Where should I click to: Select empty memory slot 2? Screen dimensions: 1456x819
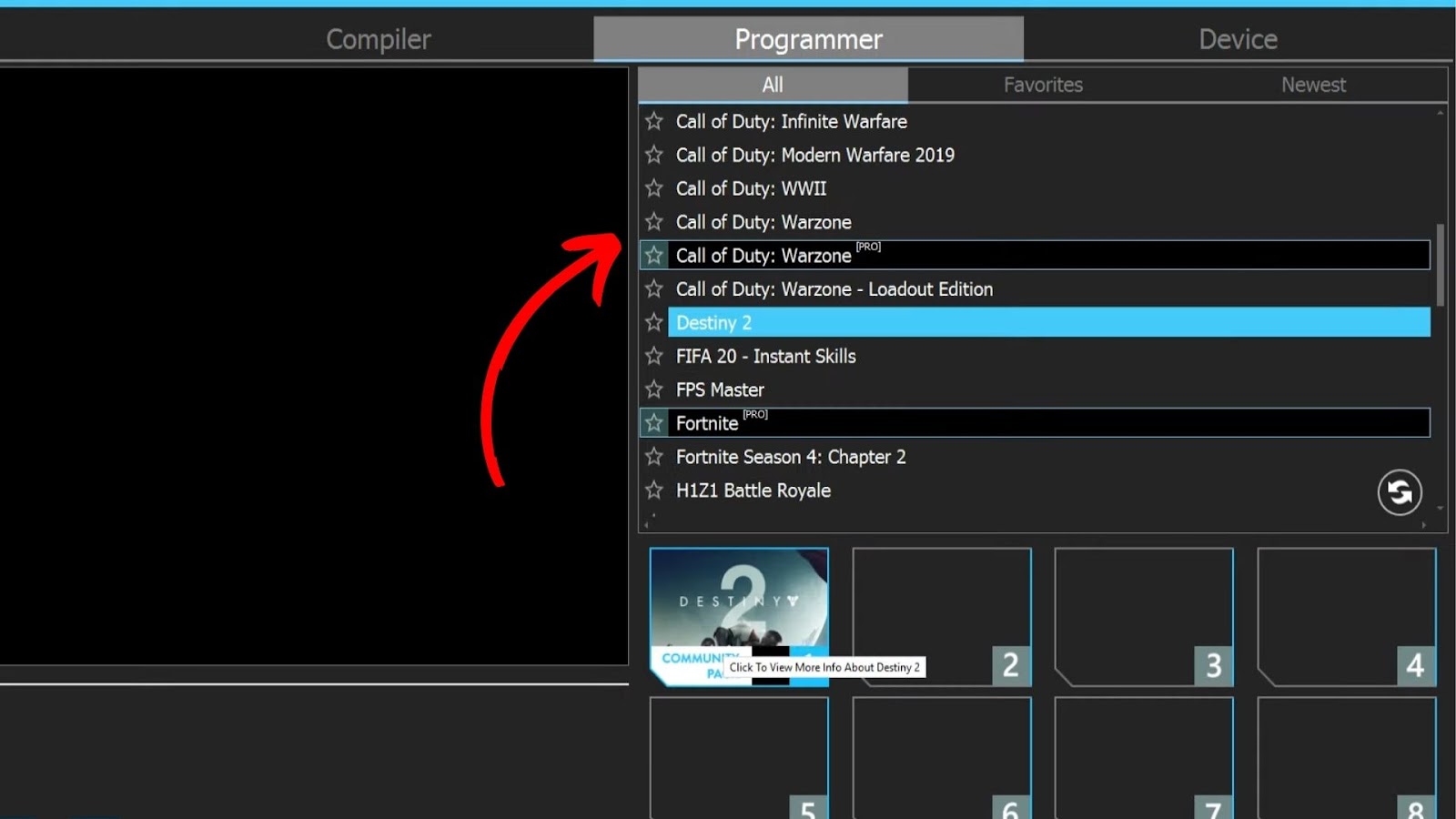point(942,616)
